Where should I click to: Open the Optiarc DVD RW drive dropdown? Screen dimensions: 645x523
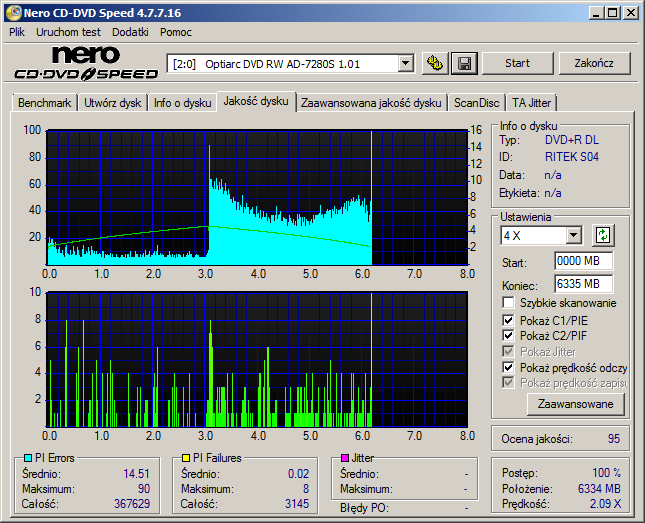(406, 64)
